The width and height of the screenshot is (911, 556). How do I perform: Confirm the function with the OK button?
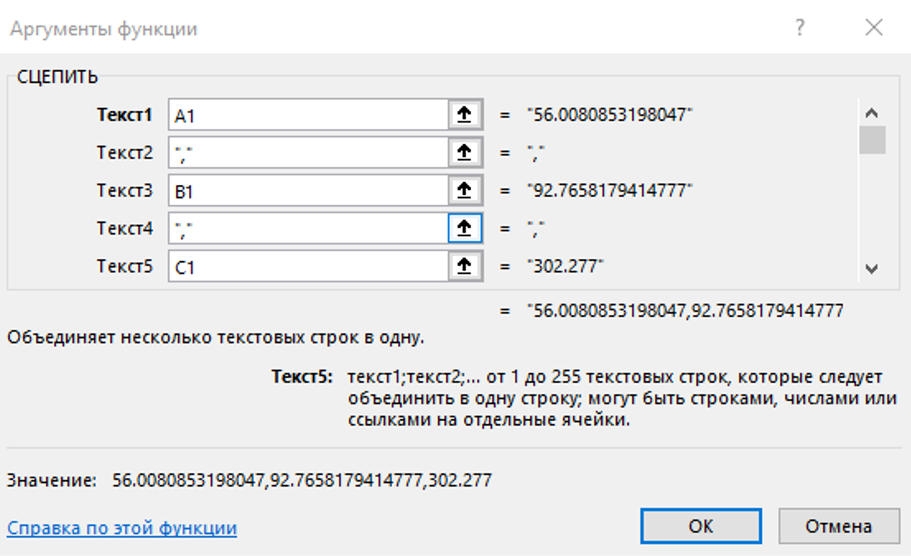pyautogui.click(x=701, y=526)
